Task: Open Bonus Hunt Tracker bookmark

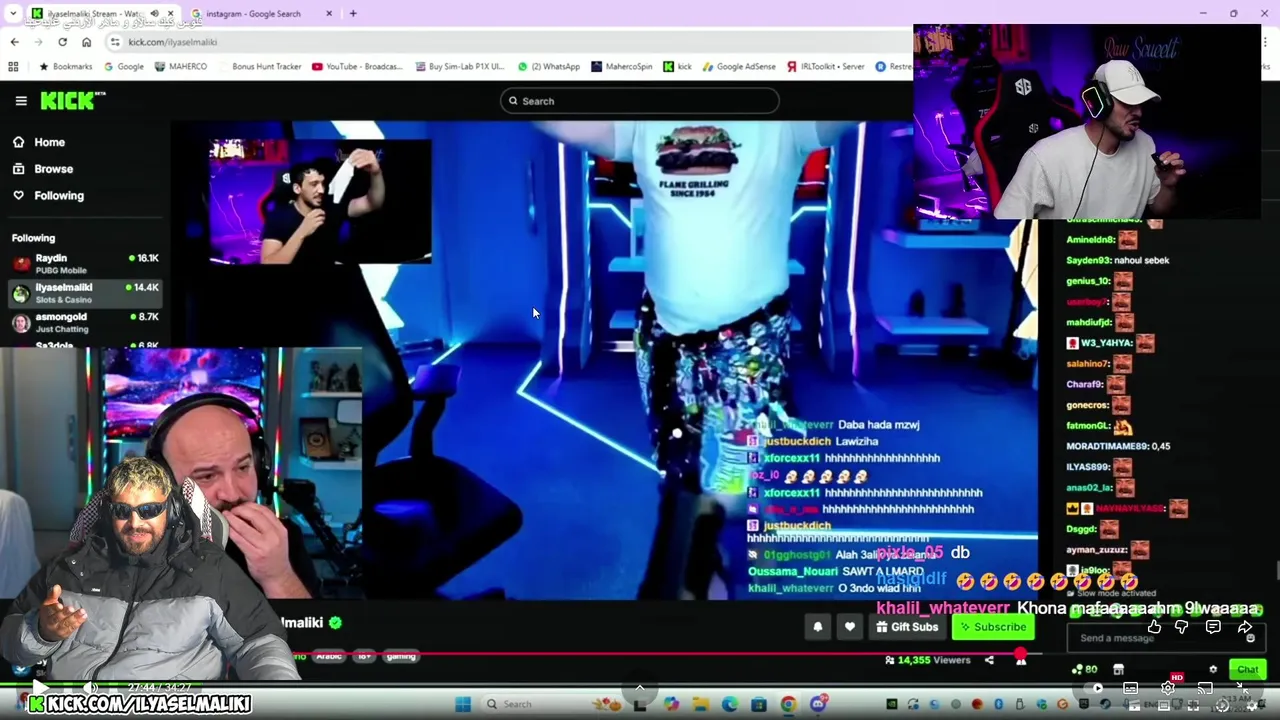Action: click(x=259, y=67)
